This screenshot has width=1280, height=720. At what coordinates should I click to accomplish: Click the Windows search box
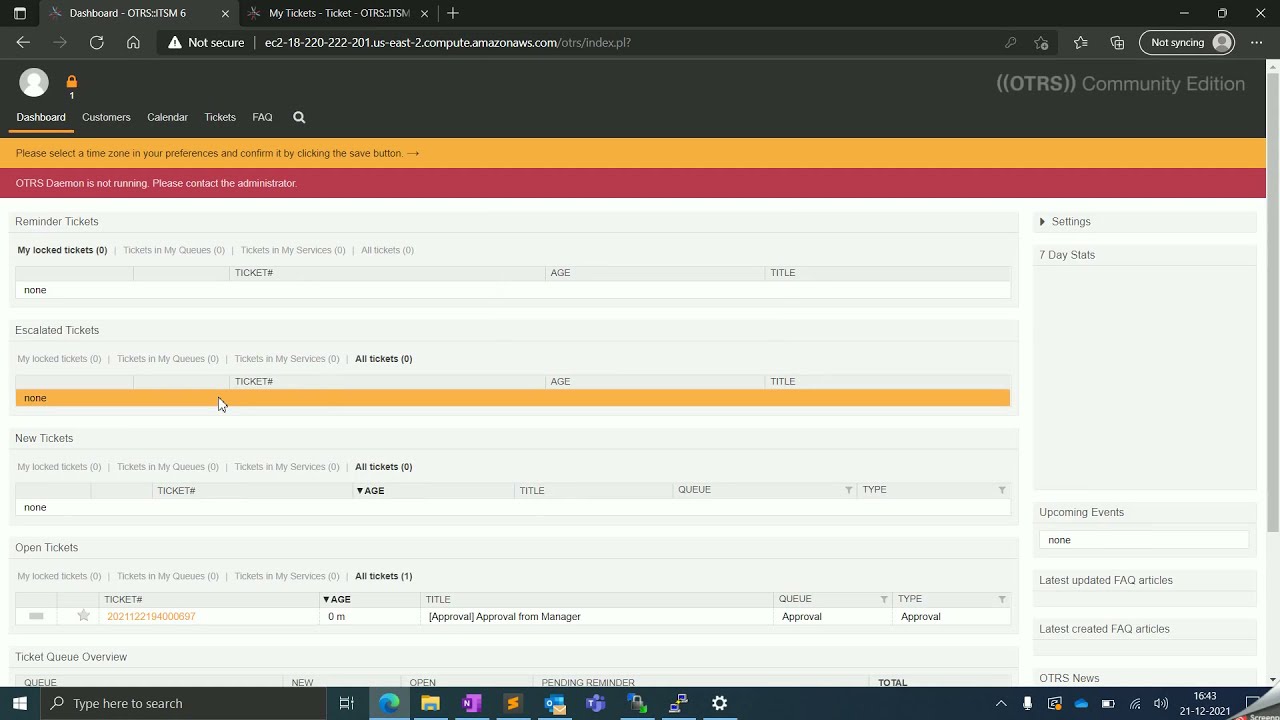[185, 703]
